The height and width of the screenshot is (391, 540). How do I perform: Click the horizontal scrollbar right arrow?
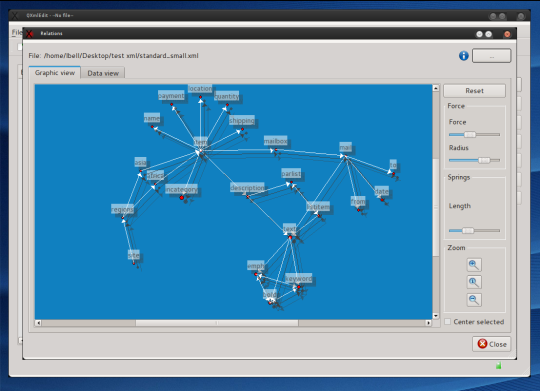(x=428, y=323)
